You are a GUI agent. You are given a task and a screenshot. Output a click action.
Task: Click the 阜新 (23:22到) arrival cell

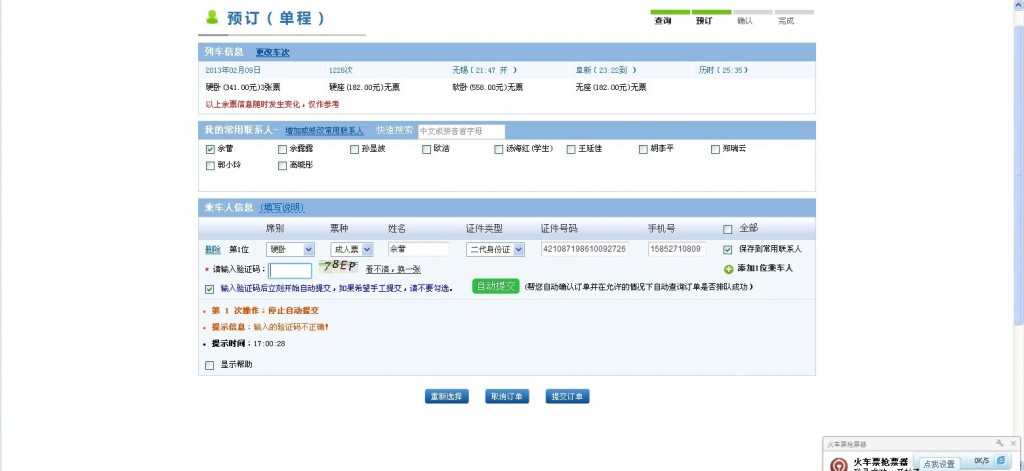605,70
